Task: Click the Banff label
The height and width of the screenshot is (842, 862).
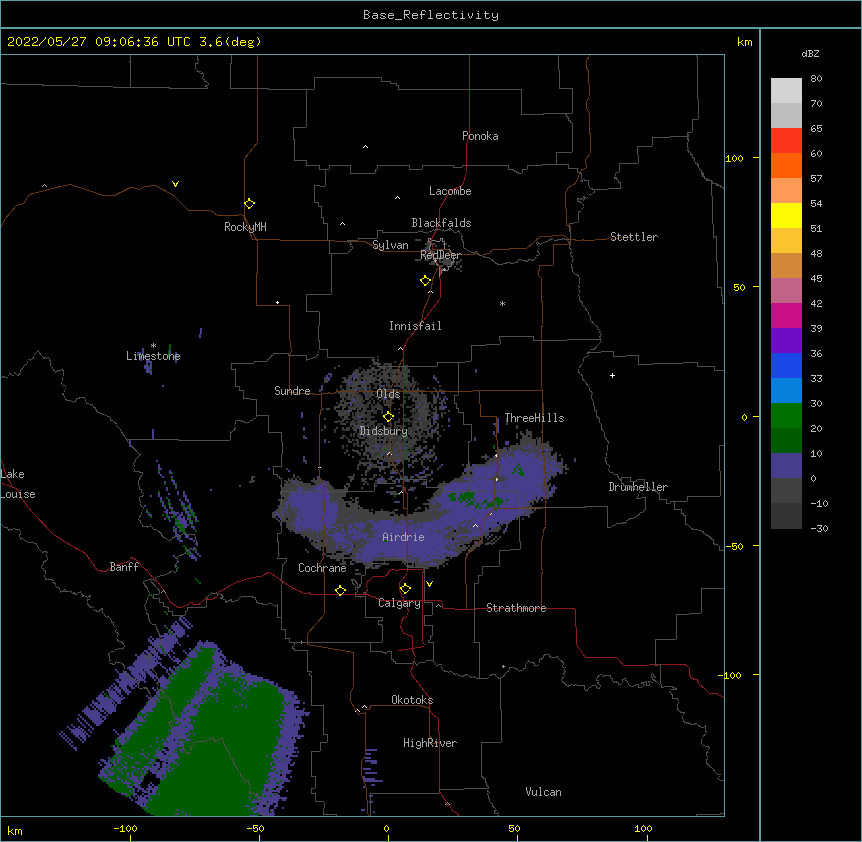Action: [124, 567]
